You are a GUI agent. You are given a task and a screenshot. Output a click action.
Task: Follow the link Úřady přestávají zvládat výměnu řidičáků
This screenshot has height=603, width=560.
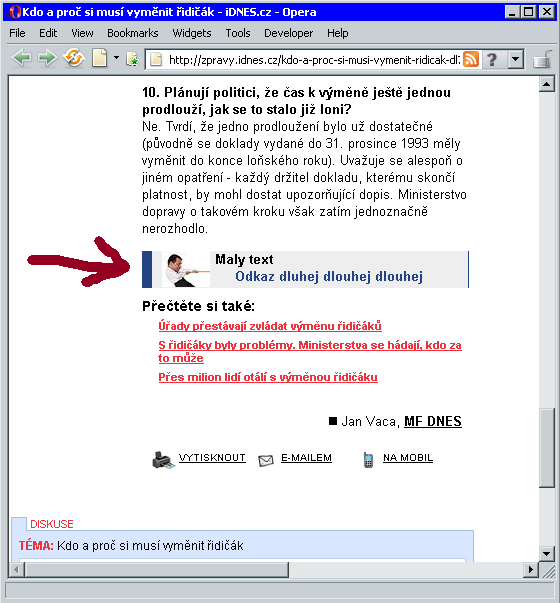[x=270, y=326]
